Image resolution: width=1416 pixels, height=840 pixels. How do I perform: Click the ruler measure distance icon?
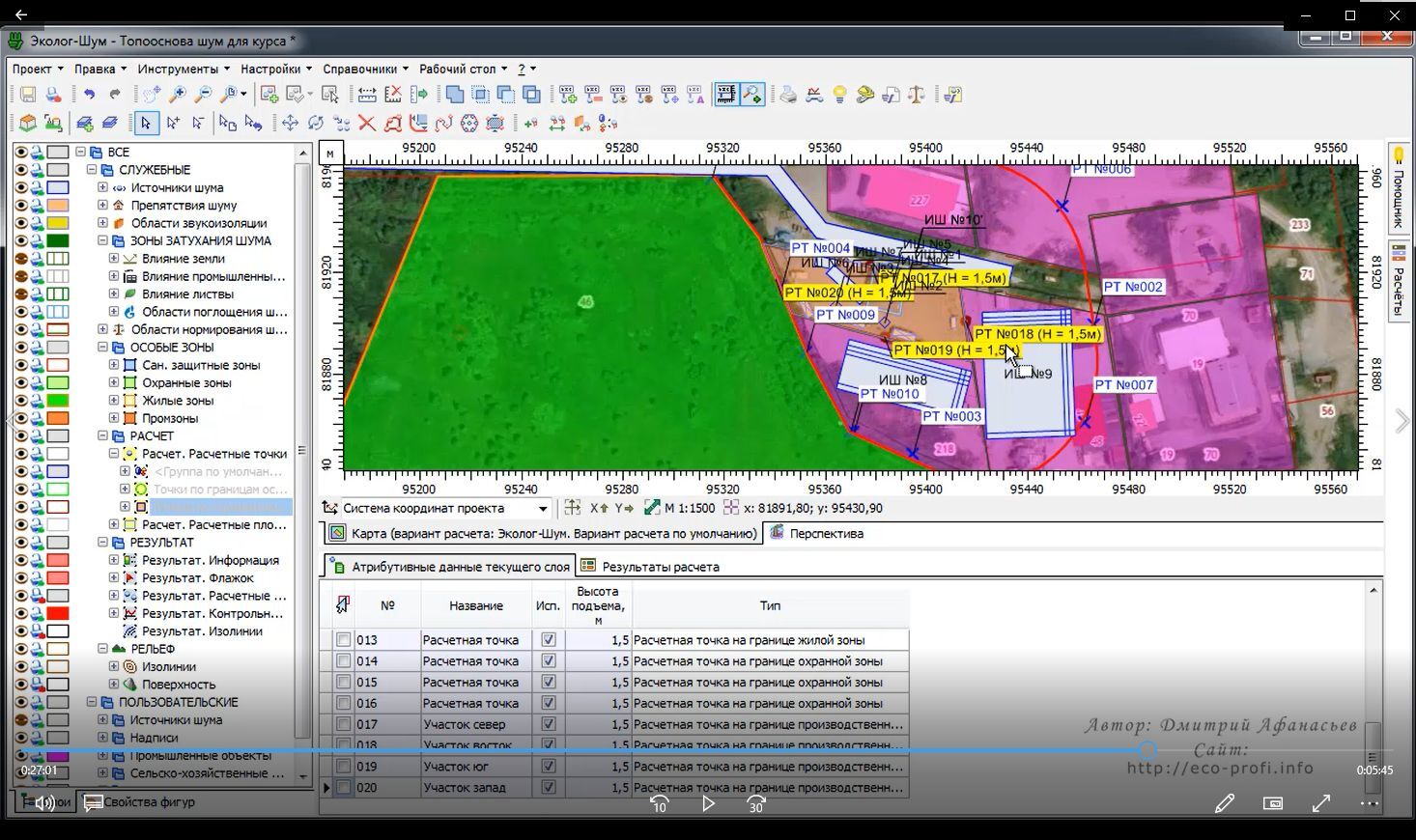coord(367,95)
